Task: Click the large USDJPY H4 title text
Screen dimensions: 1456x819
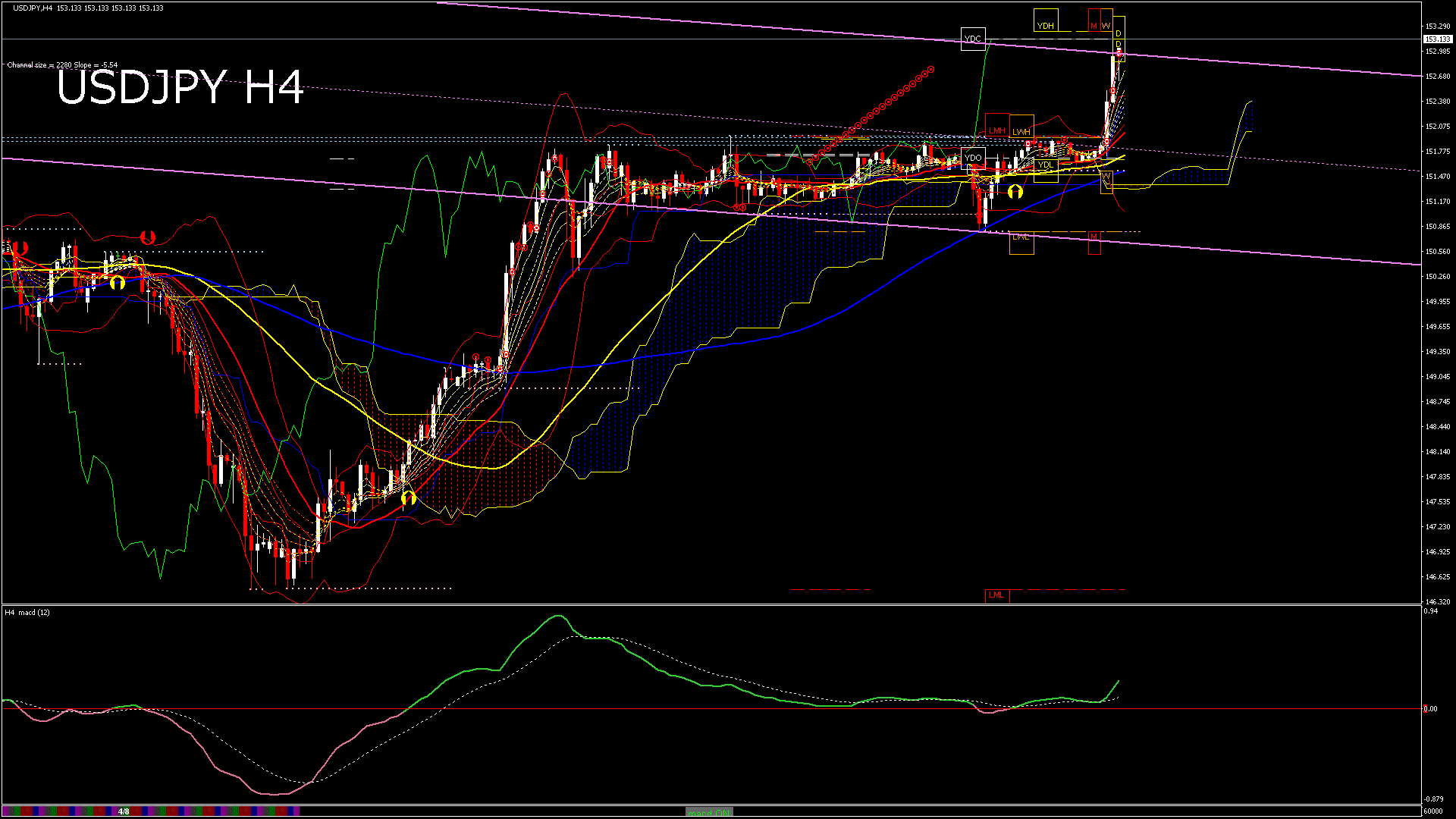Action: click(180, 87)
